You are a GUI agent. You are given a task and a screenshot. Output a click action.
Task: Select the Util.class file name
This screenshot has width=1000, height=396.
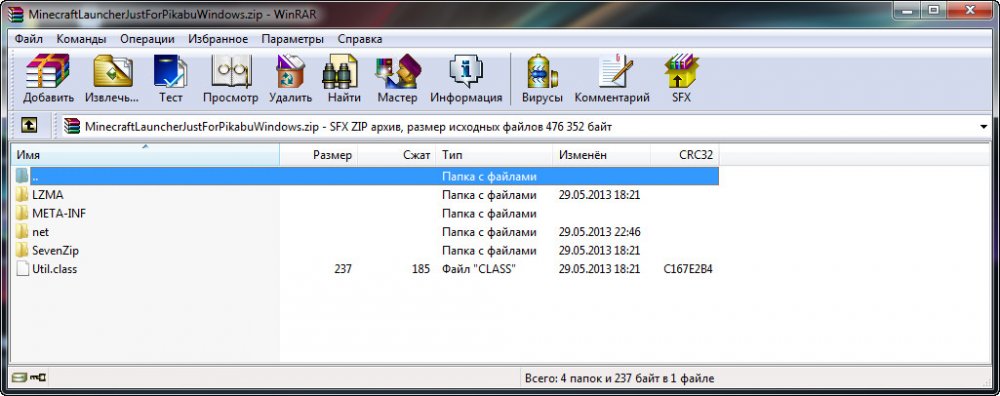54,269
